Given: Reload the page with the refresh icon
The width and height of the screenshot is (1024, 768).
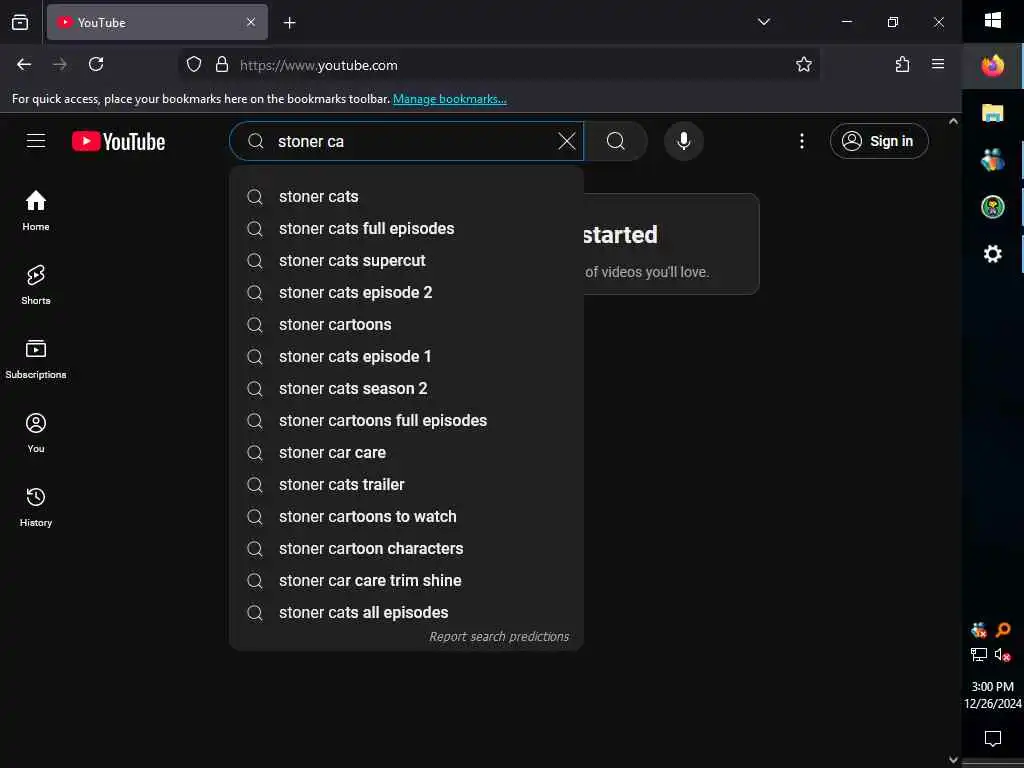Looking at the screenshot, I should pyautogui.click(x=96, y=64).
